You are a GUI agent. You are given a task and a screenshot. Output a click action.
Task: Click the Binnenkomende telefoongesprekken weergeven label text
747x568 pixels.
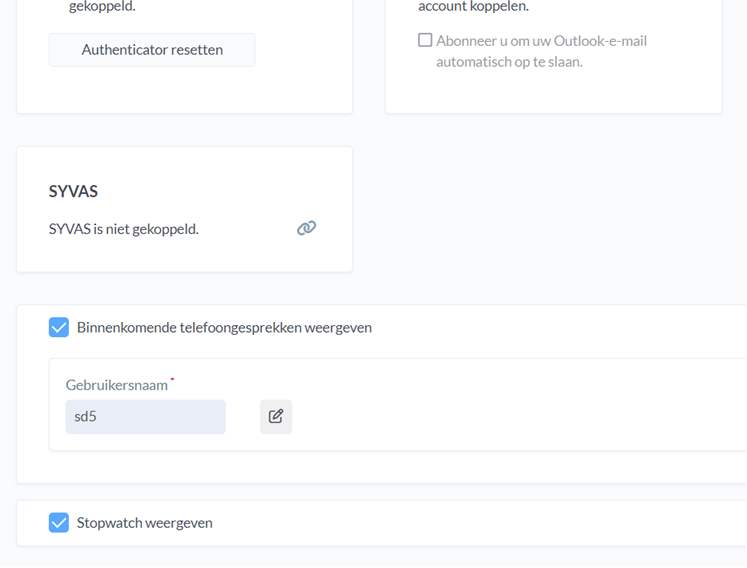tap(224, 327)
